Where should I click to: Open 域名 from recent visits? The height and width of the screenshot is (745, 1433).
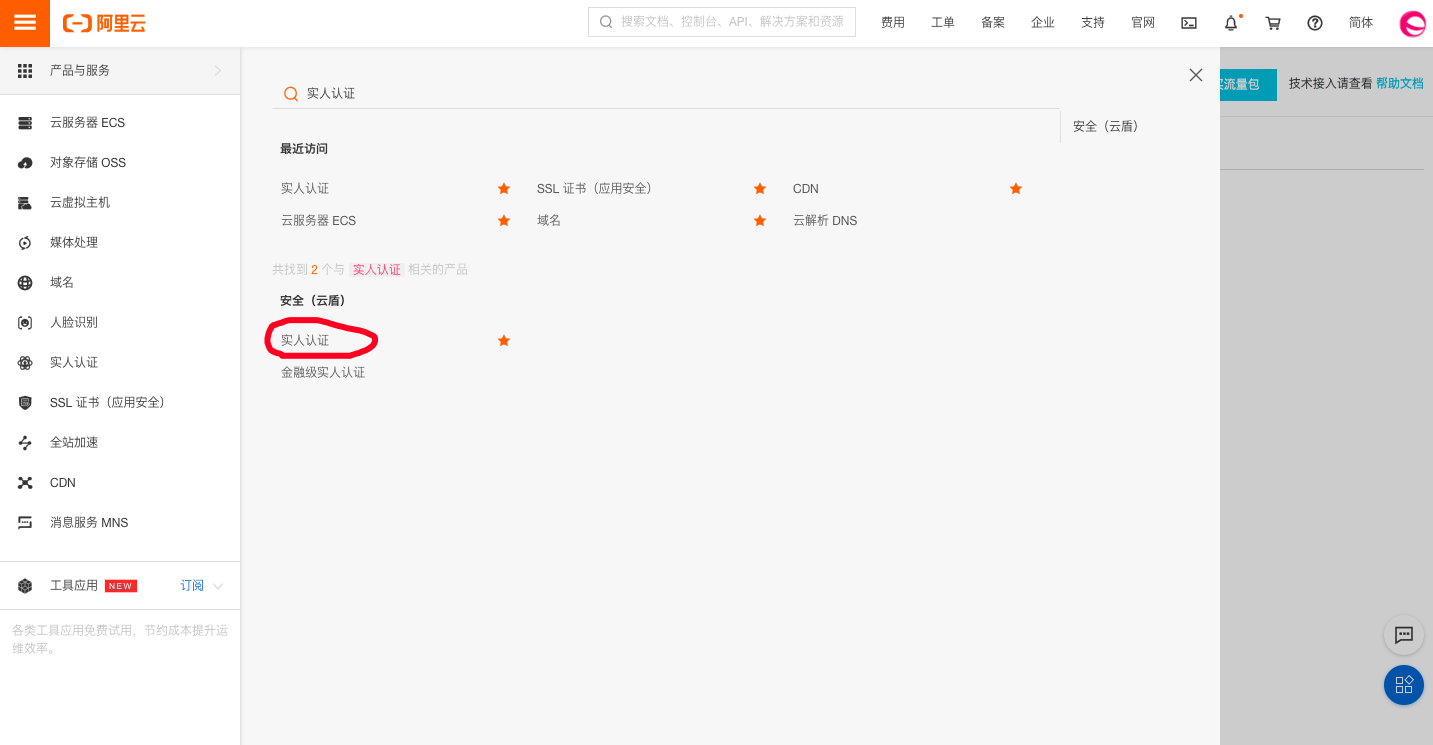[x=549, y=221]
